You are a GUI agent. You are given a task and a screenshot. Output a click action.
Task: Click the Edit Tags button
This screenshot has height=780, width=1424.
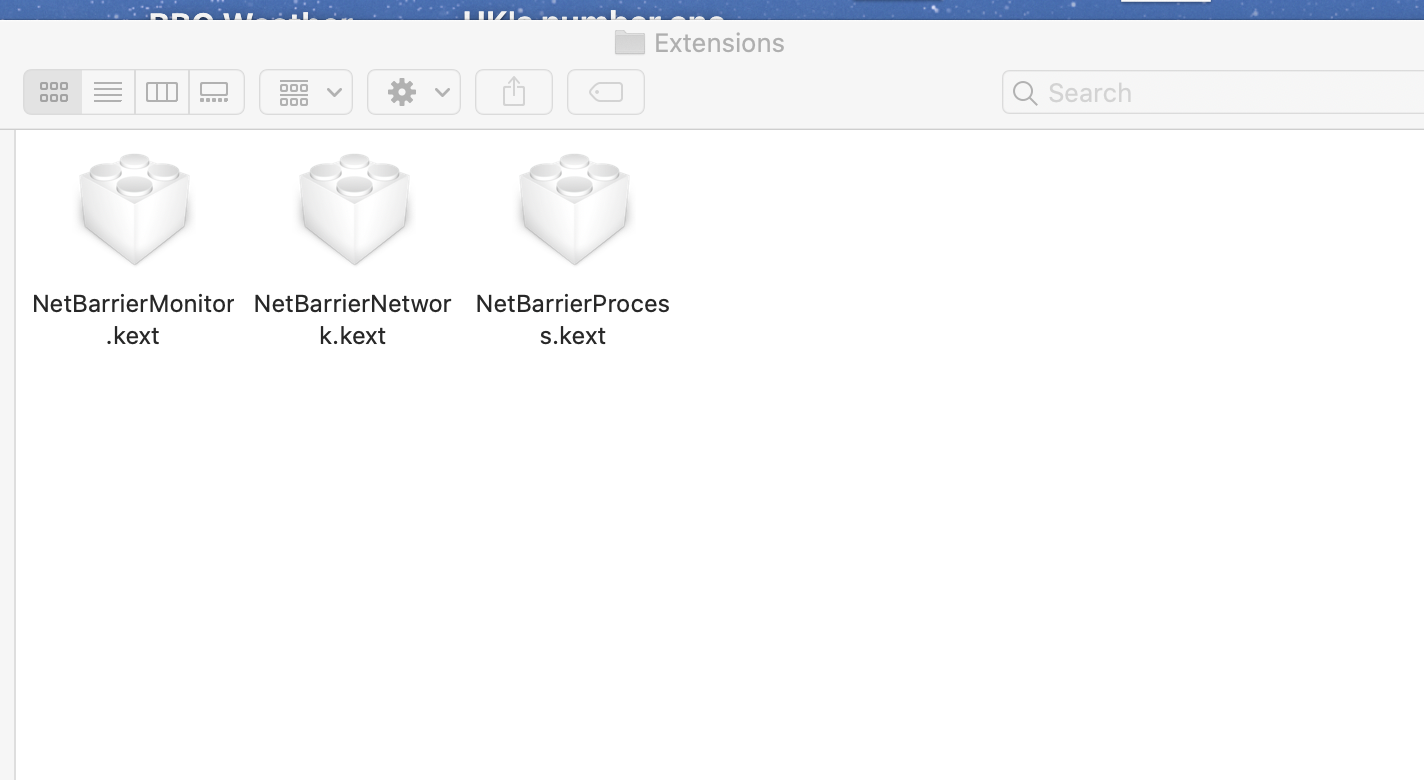point(606,92)
